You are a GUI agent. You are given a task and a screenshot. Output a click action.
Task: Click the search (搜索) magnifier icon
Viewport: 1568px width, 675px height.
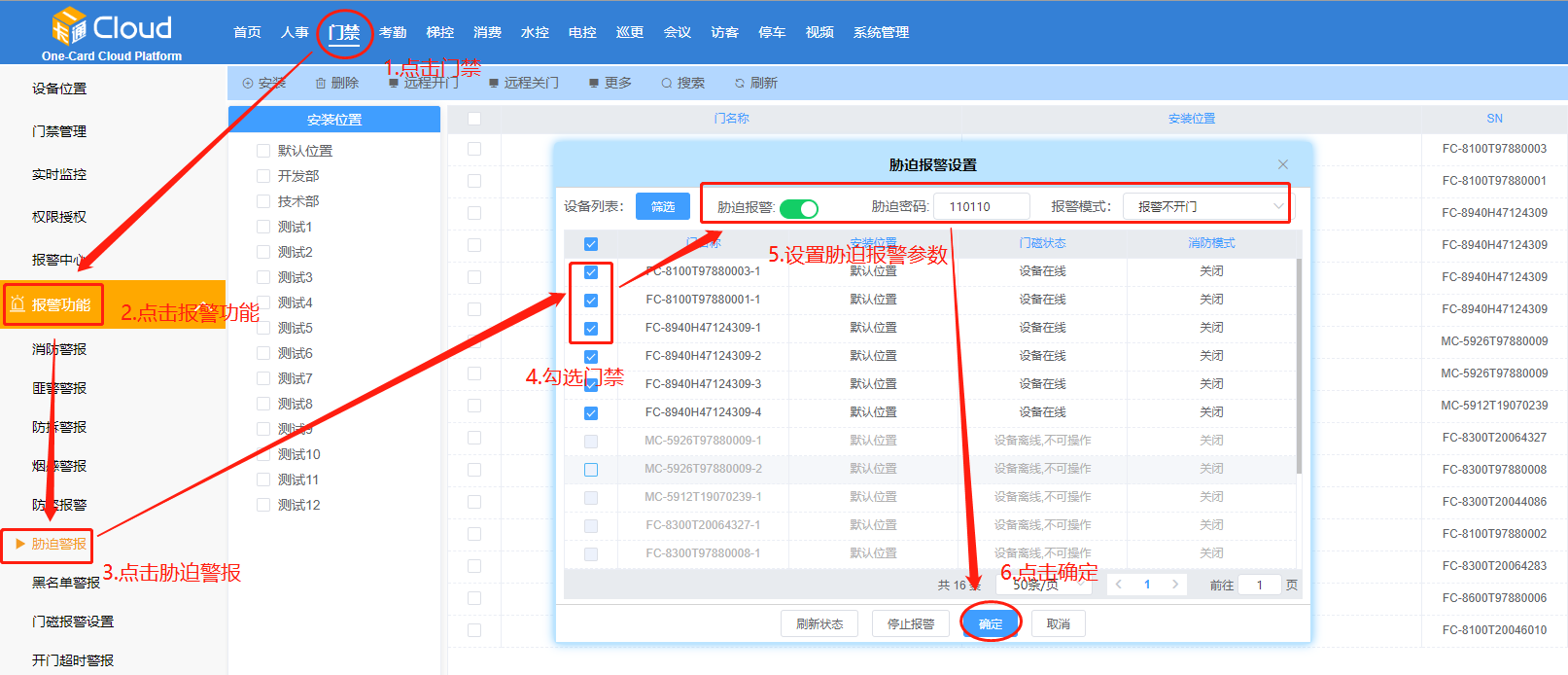pyautogui.click(x=667, y=84)
